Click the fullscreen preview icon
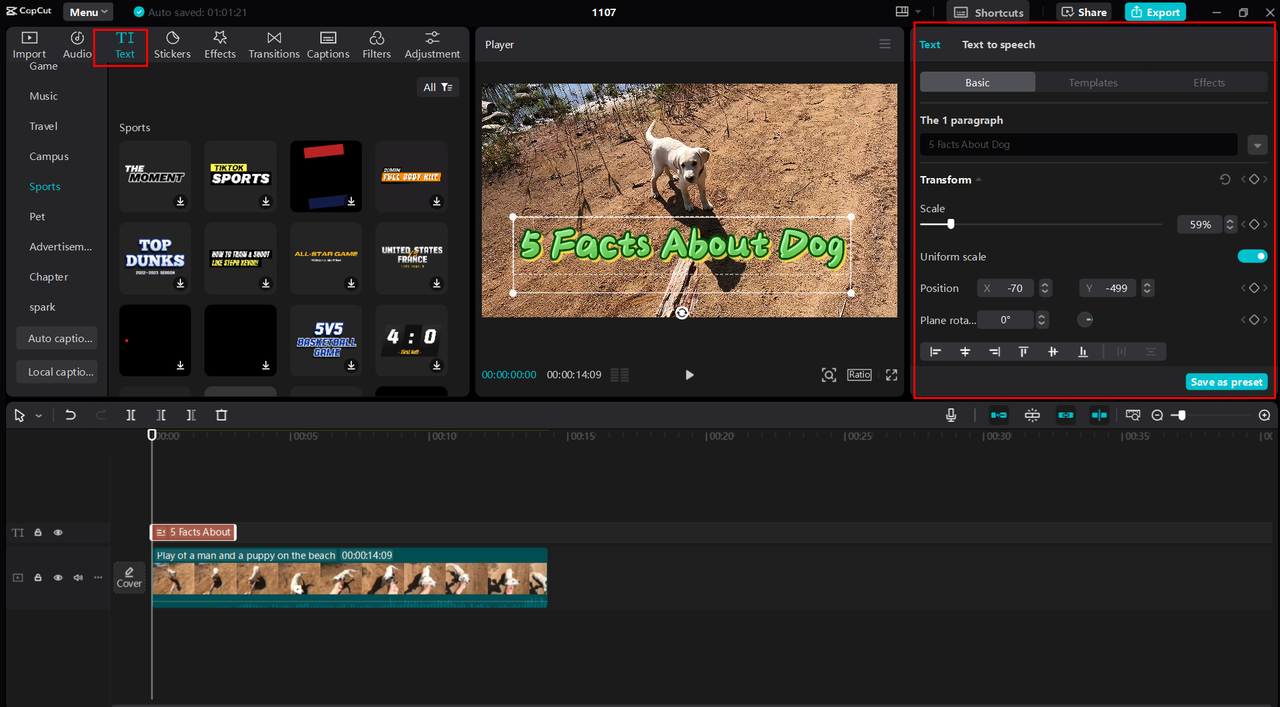This screenshot has width=1280, height=707. coord(891,375)
